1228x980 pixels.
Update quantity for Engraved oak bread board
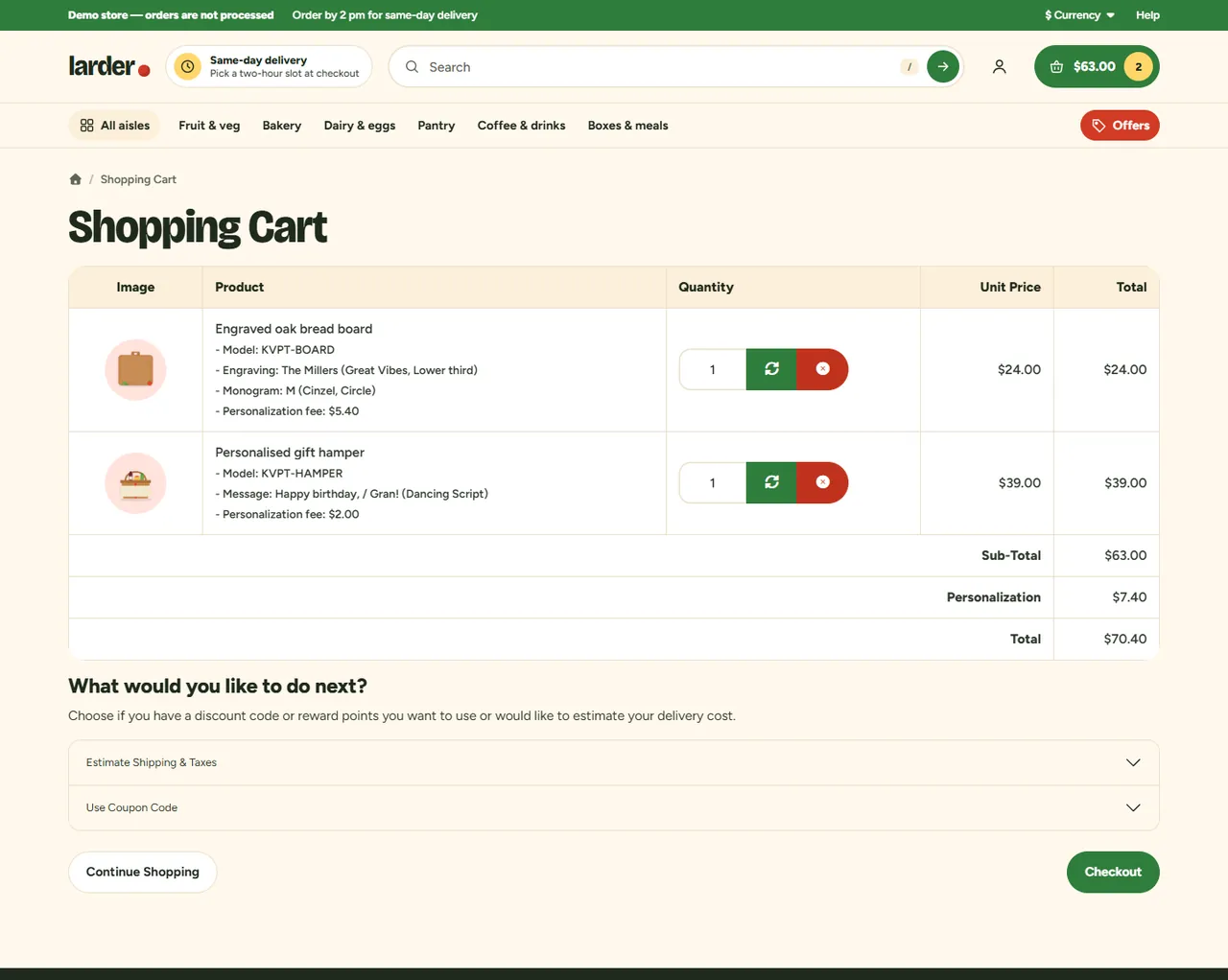pos(771,369)
